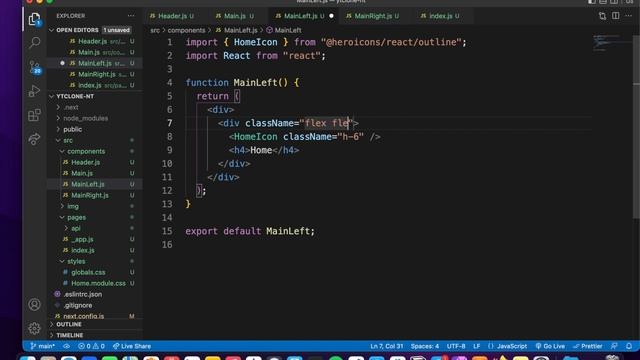Click the LF end of line indicator
Image resolution: width=640 pixels, height=360 pixels.
coord(476,346)
